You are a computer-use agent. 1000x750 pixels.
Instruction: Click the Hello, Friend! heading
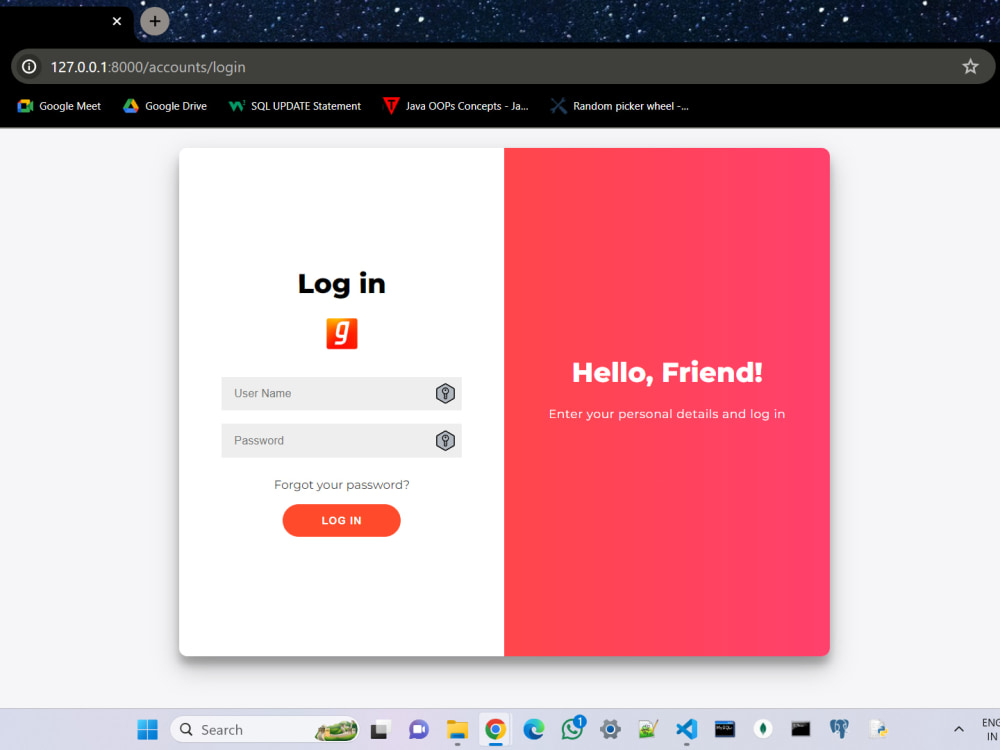pyautogui.click(x=667, y=372)
